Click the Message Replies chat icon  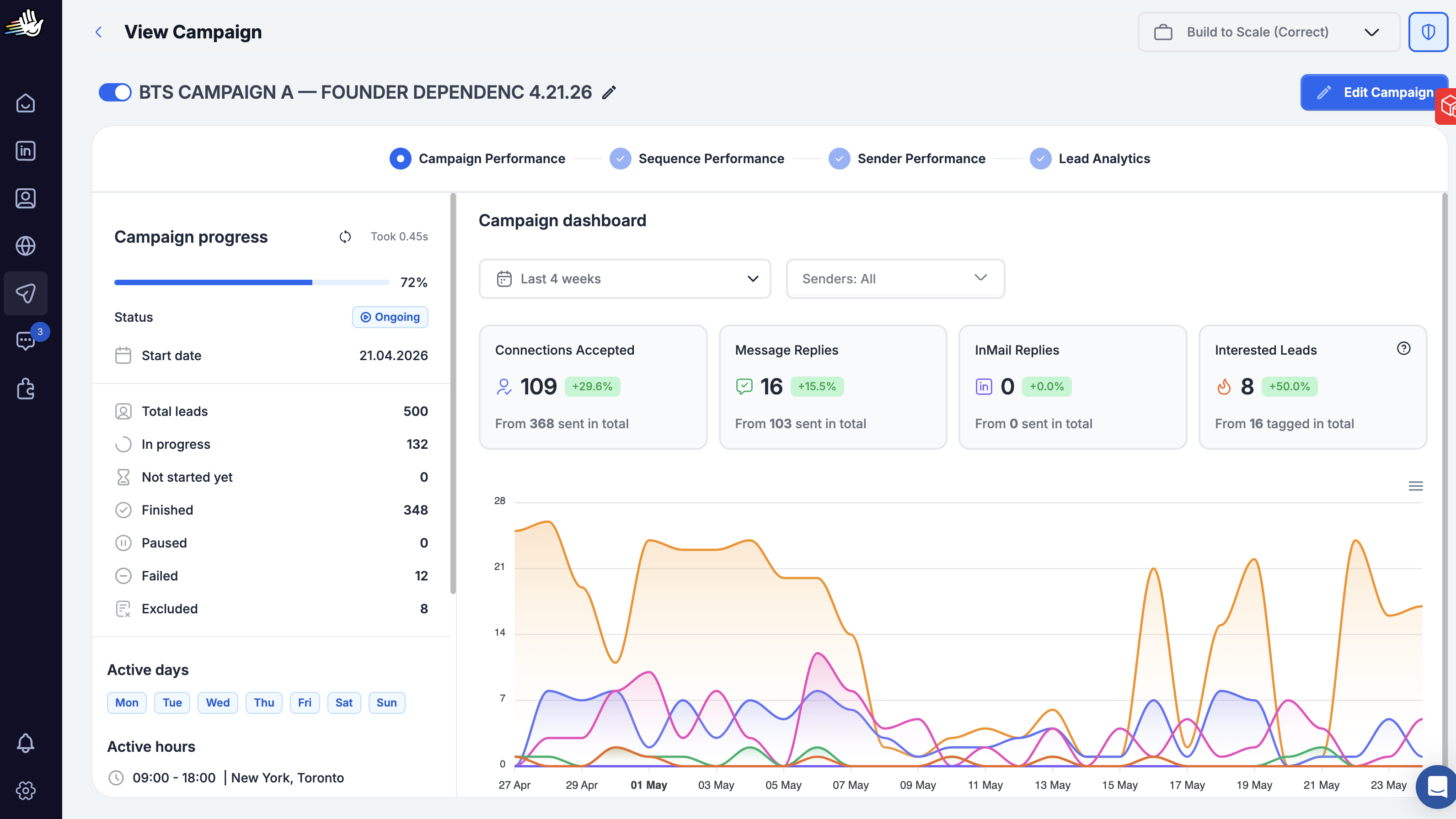tap(744, 387)
